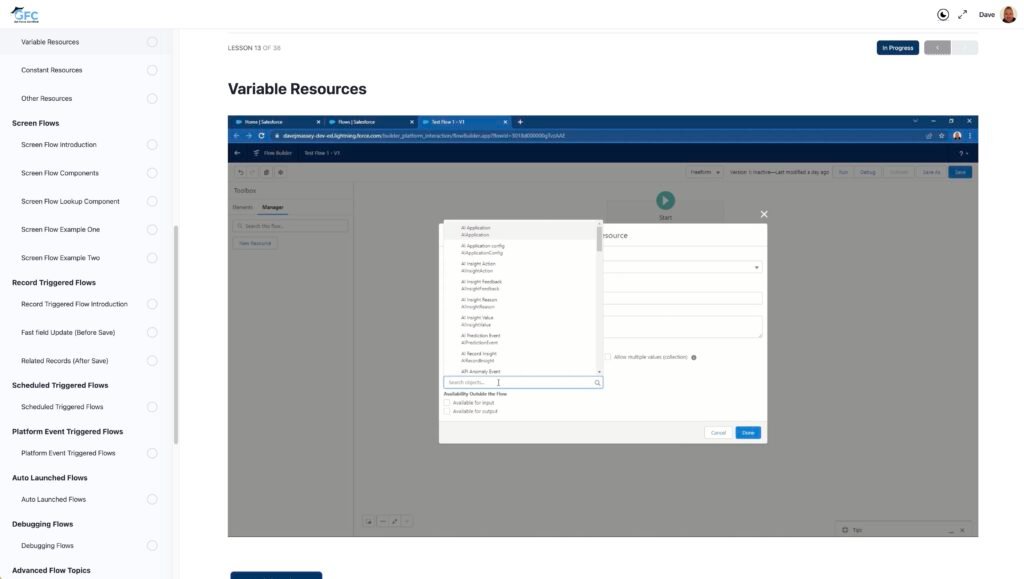Click the Debug button in Flow Builder
The width and height of the screenshot is (1024, 579).
click(x=867, y=172)
